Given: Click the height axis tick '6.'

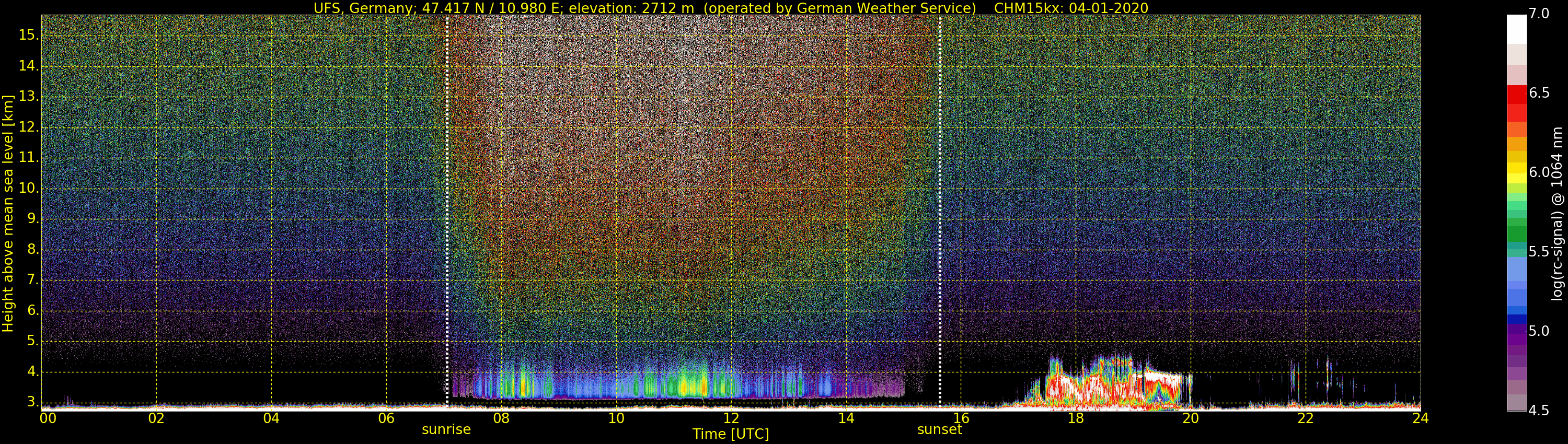Looking at the screenshot, I should (x=32, y=310).
